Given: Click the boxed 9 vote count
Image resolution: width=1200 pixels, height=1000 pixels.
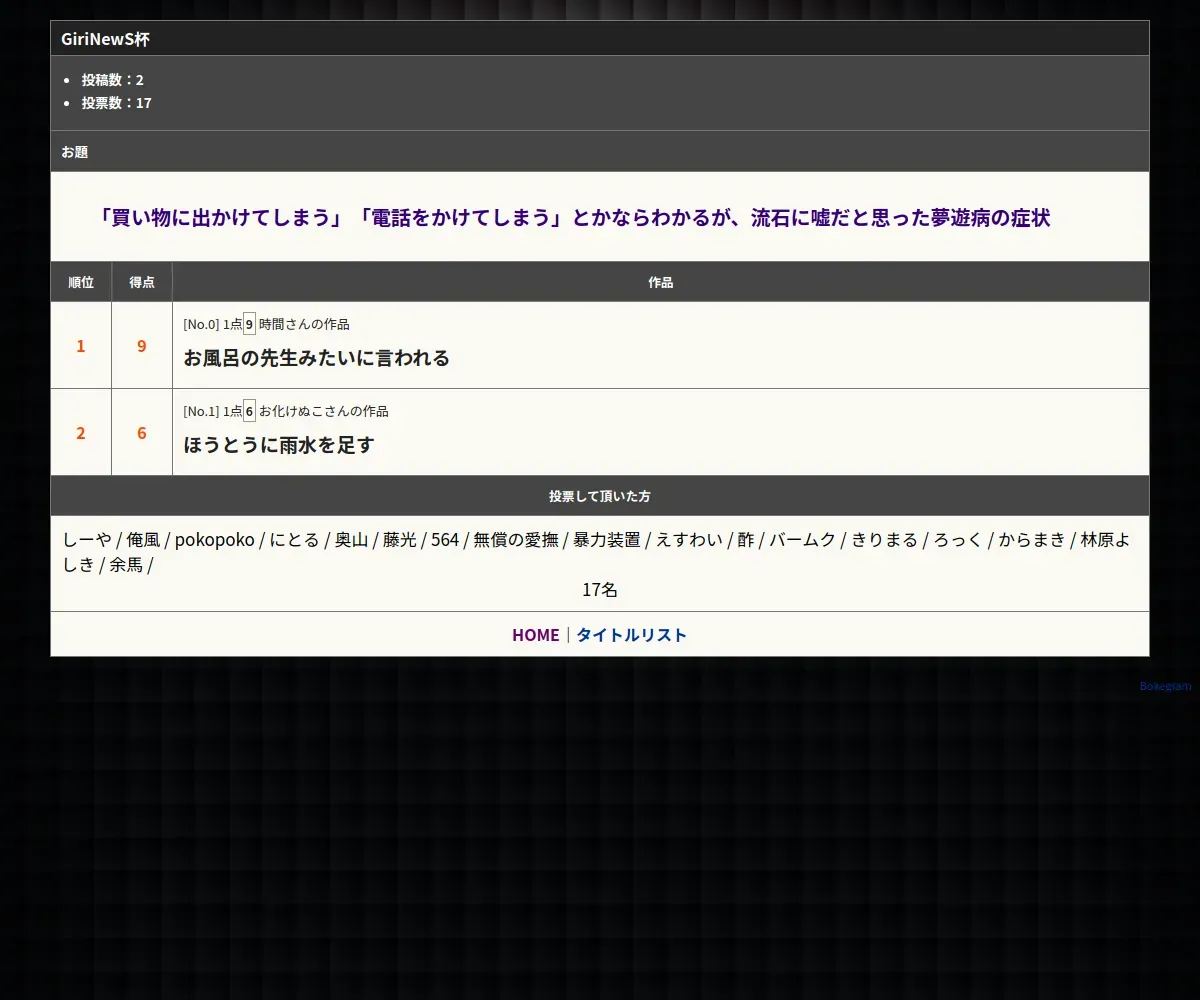Looking at the screenshot, I should (x=249, y=324).
